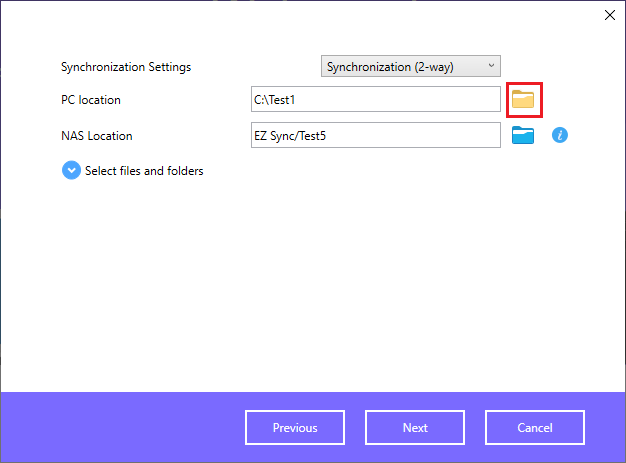Open the Synchronization (2-way) combo box
626x463 pixels.
[411, 66]
